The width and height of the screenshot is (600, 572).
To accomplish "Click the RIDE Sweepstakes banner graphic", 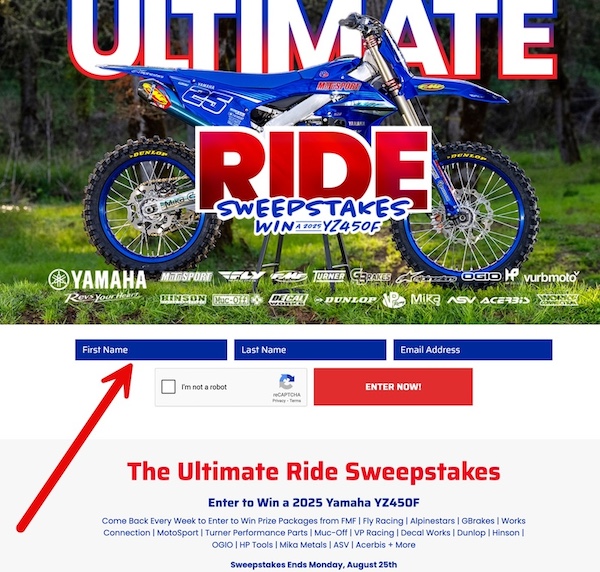I will [314, 180].
